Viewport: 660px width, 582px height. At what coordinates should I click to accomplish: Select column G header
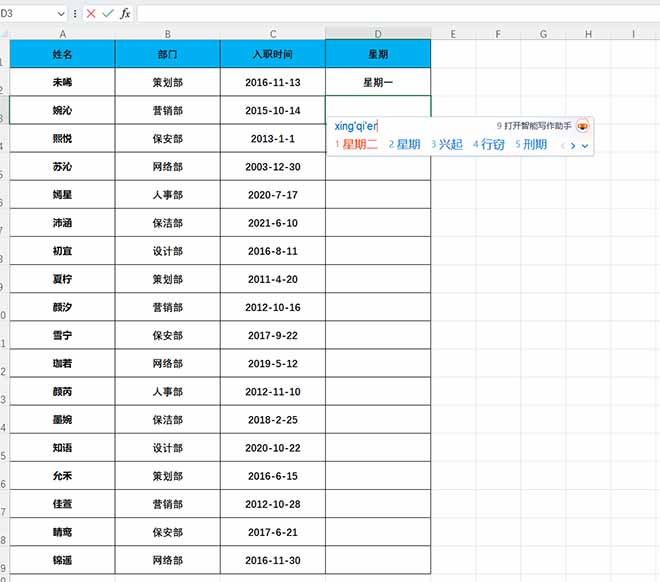point(543,34)
